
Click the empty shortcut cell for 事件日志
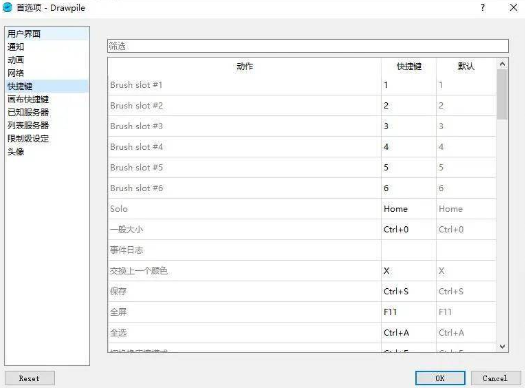click(409, 250)
